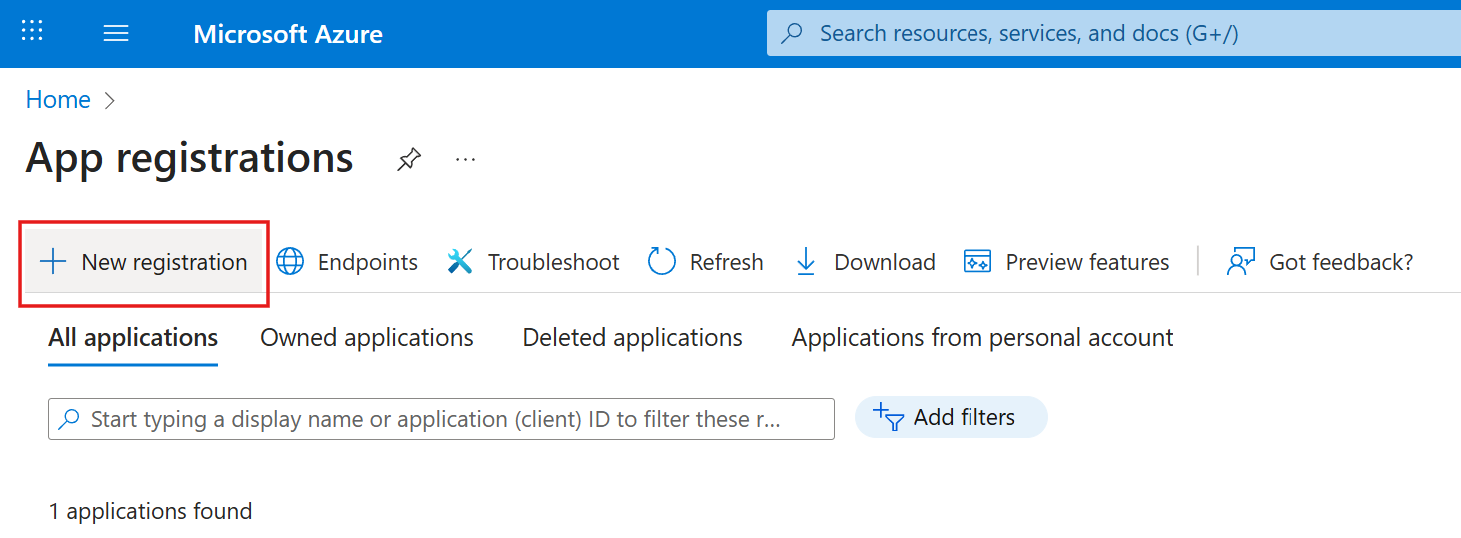The image size is (1461, 538).
Task: Click the top search resources box
Action: click(x=1110, y=34)
